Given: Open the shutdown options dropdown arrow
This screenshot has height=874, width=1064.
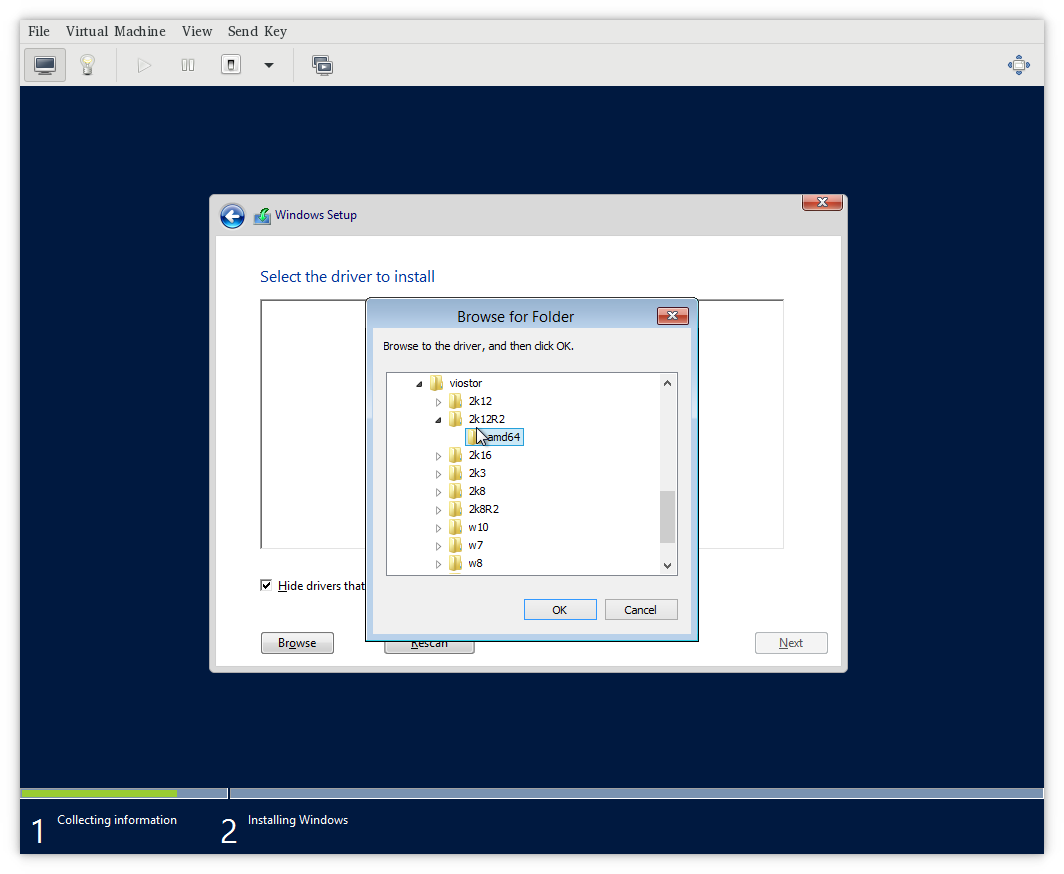Looking at the screenshot, I should tap(268, 65).
